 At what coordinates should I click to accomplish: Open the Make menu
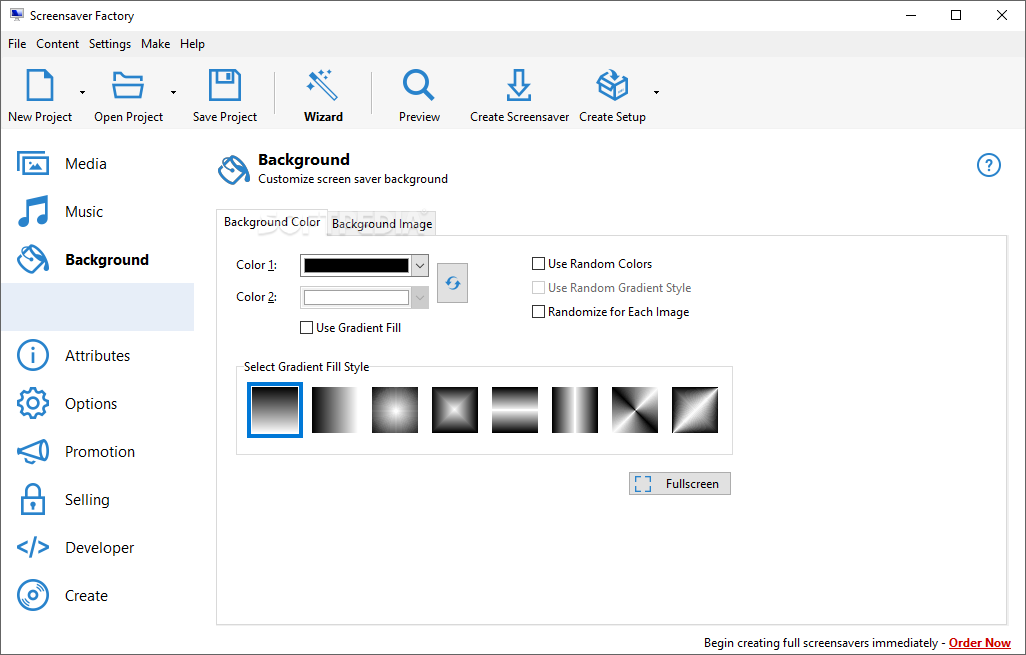click(x=156, y=44)
